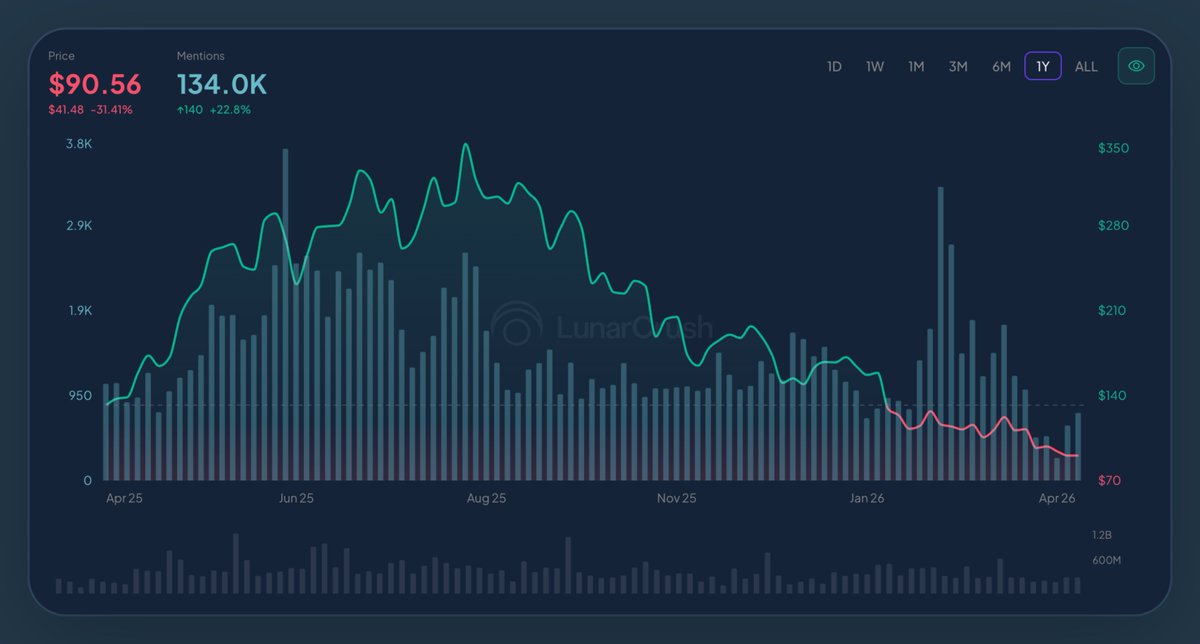Click the -31.41% price change text
Image resolution: width=1200 pixels, height=644 pixels.
(110, 109)
